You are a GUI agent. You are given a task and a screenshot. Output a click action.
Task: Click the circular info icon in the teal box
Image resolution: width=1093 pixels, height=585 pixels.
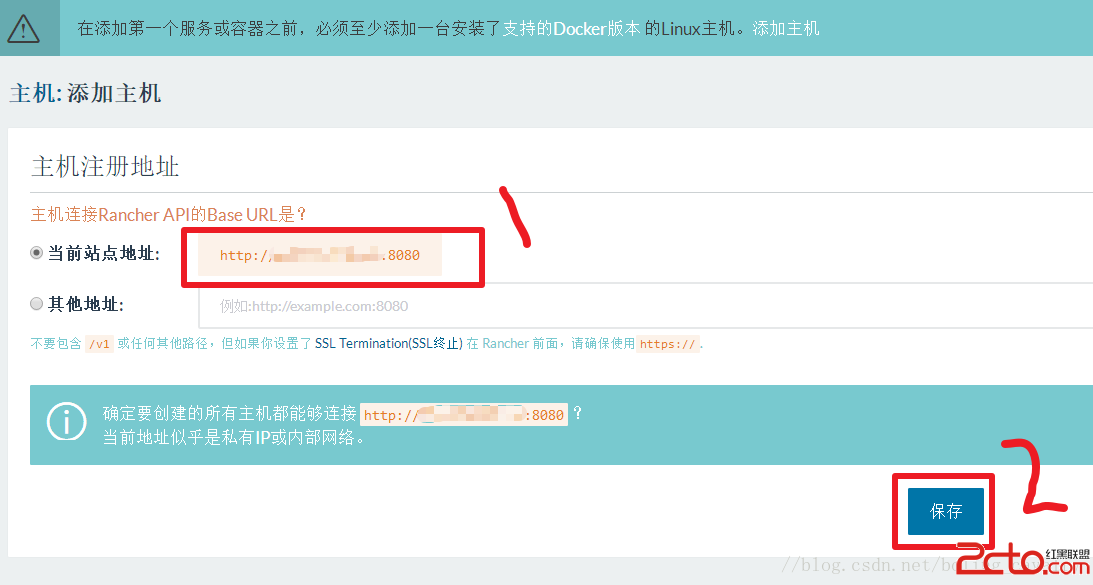[x=66, y=422]
